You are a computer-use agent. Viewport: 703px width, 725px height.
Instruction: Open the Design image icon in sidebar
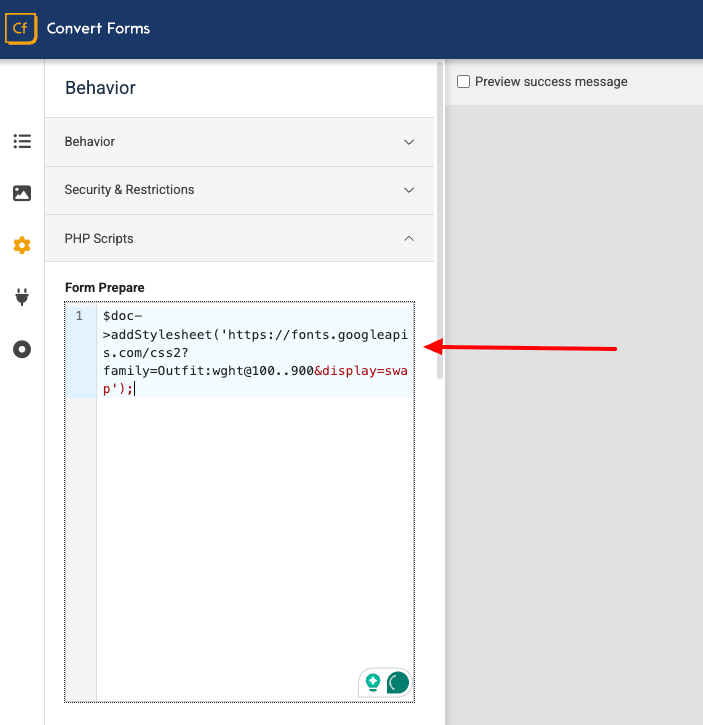click(22, 193)
